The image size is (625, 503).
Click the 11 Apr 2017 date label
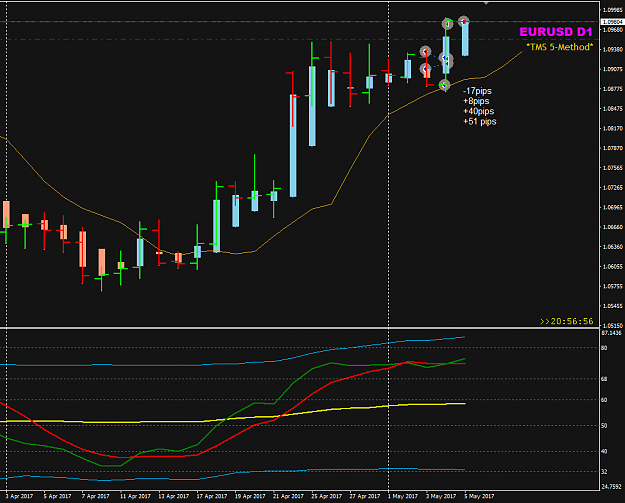[136, 496]
